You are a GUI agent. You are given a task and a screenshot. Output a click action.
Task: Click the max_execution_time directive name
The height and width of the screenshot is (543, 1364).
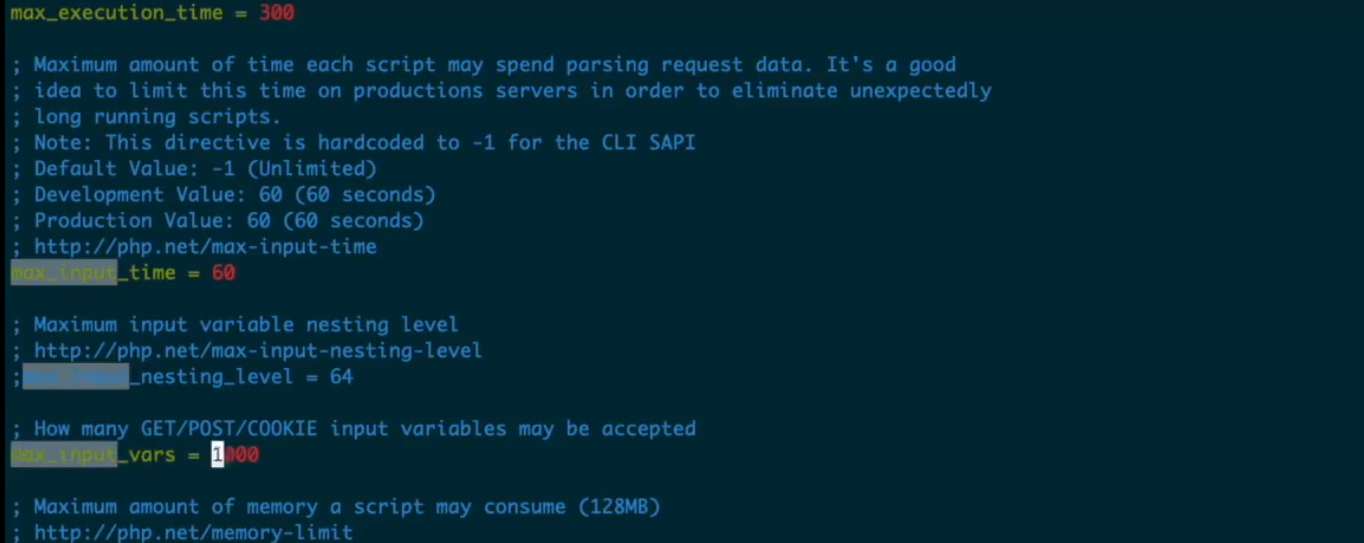(x=116, y=13)
